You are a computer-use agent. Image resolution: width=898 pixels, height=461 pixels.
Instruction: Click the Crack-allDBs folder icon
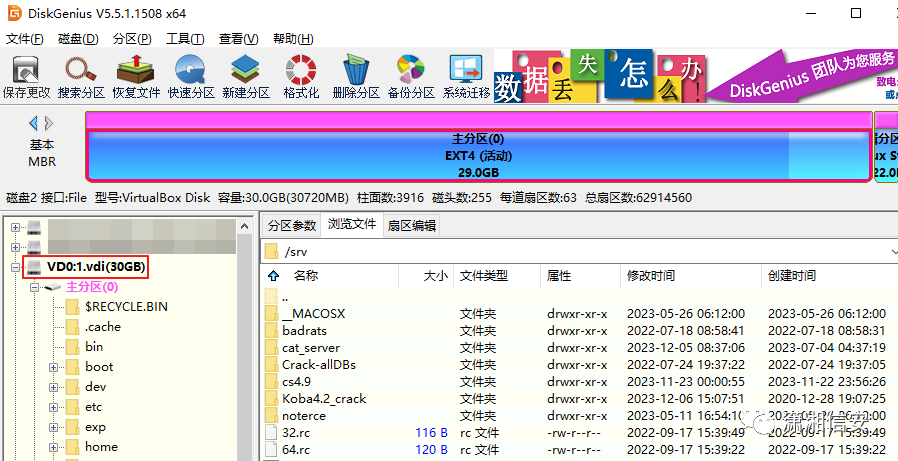(x=271, y=365)
